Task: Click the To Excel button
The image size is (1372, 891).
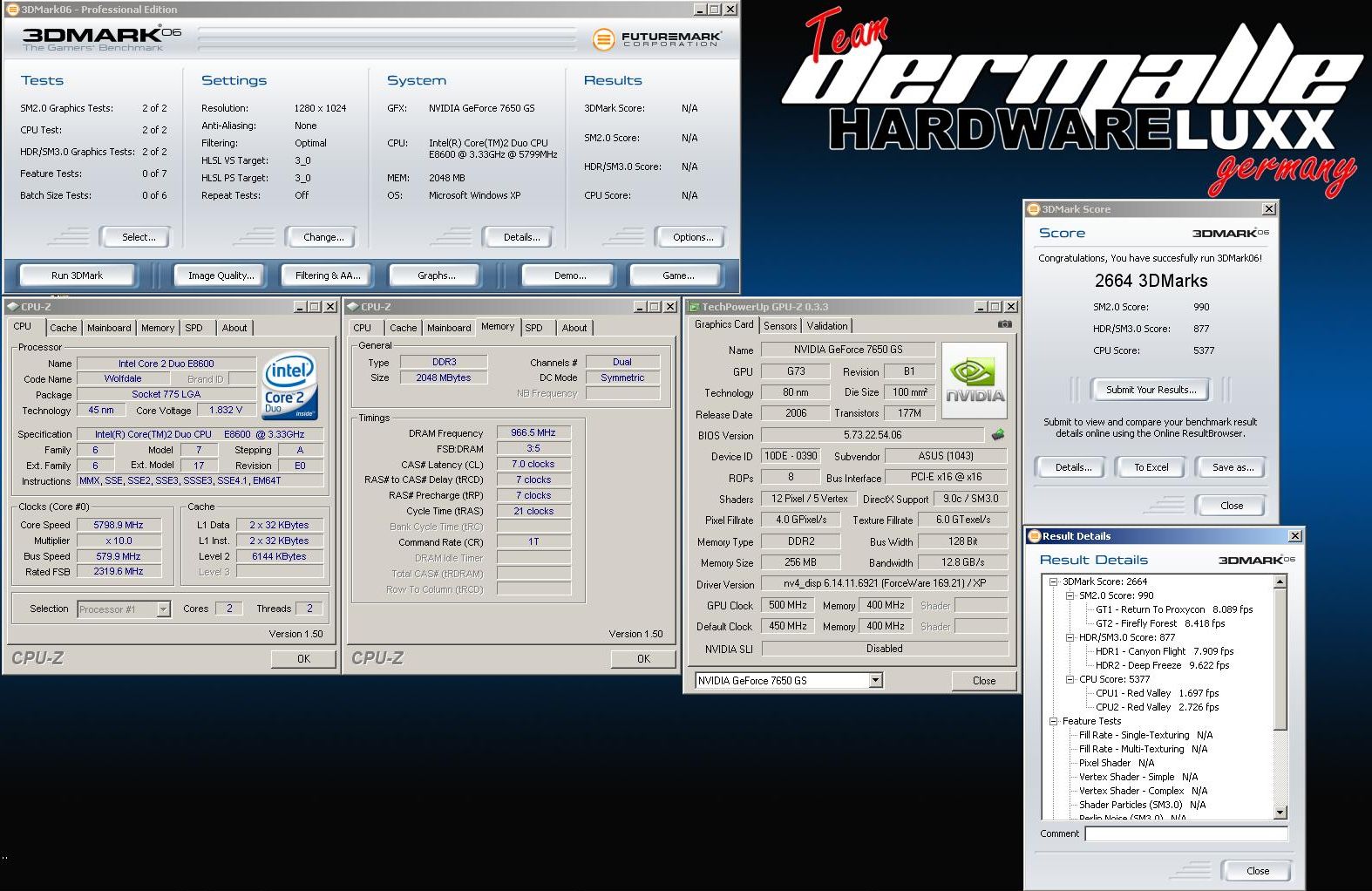Action: pyautogui.click(x=1151, y=467)
